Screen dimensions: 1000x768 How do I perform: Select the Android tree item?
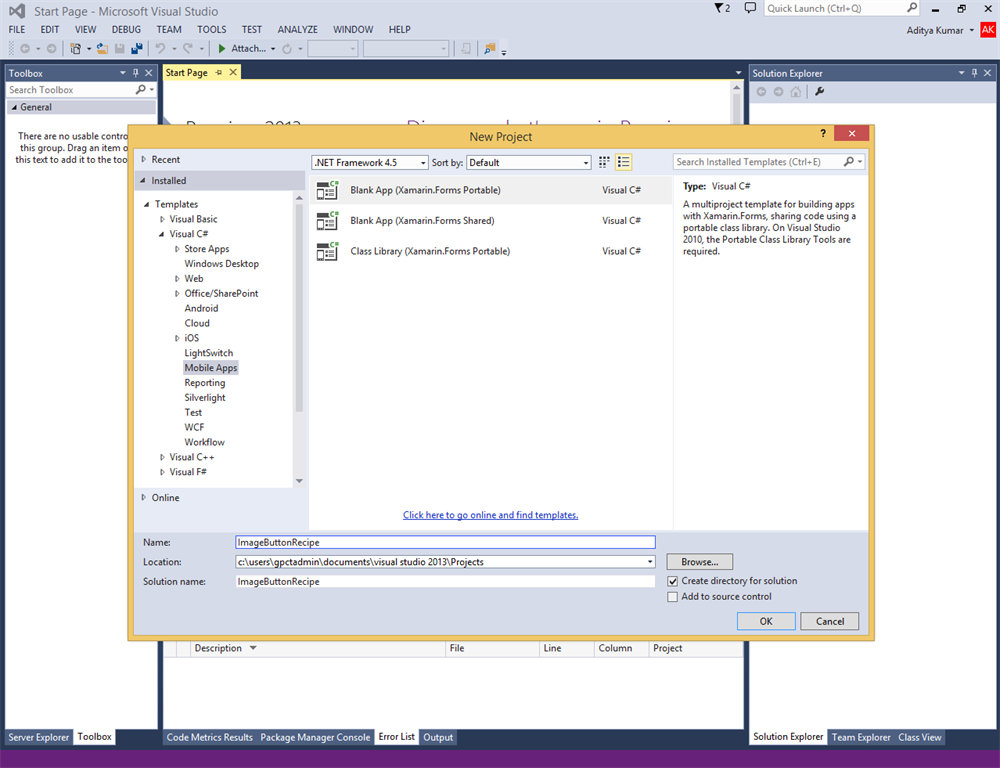[202, 308]
